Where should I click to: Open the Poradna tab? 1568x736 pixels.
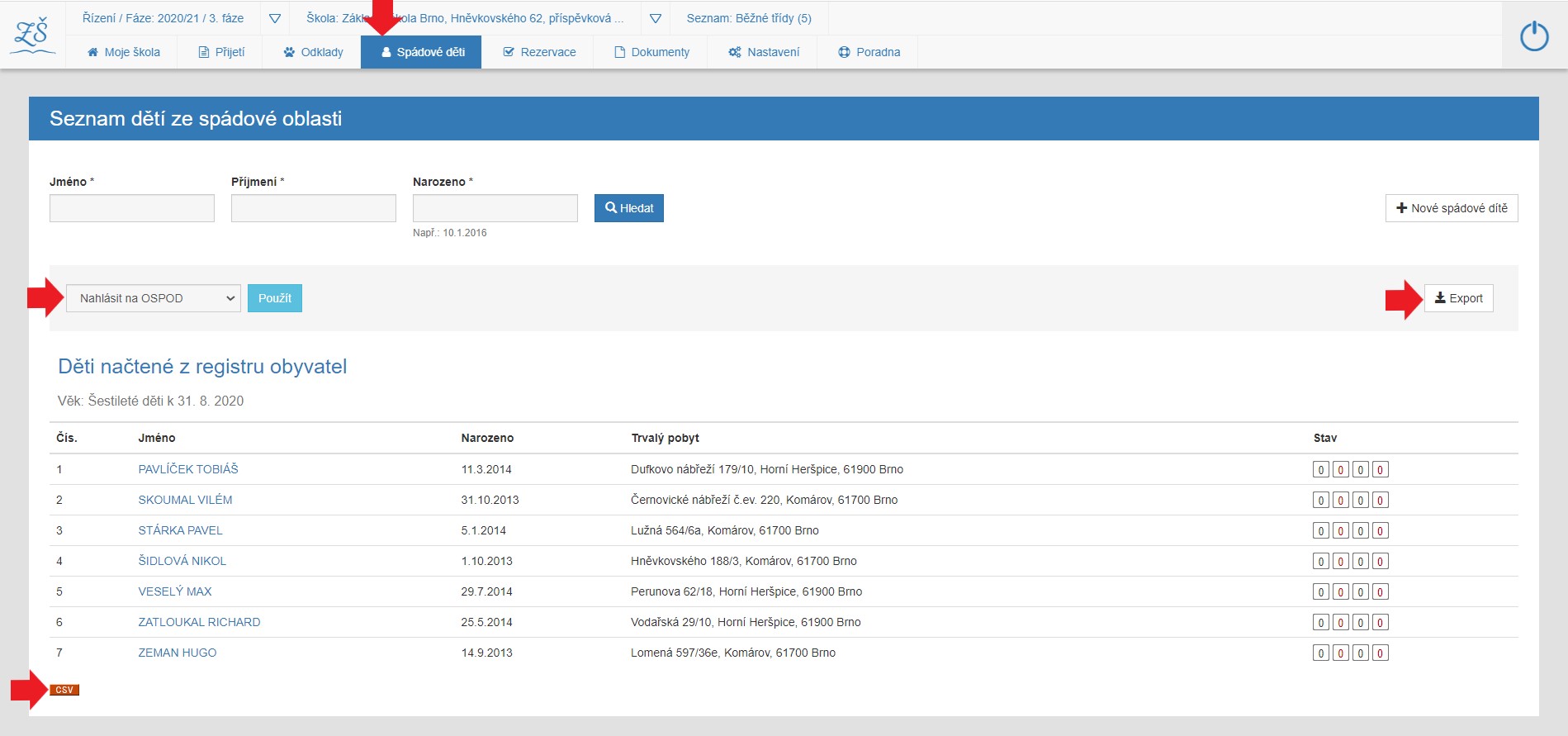point(869,52)
